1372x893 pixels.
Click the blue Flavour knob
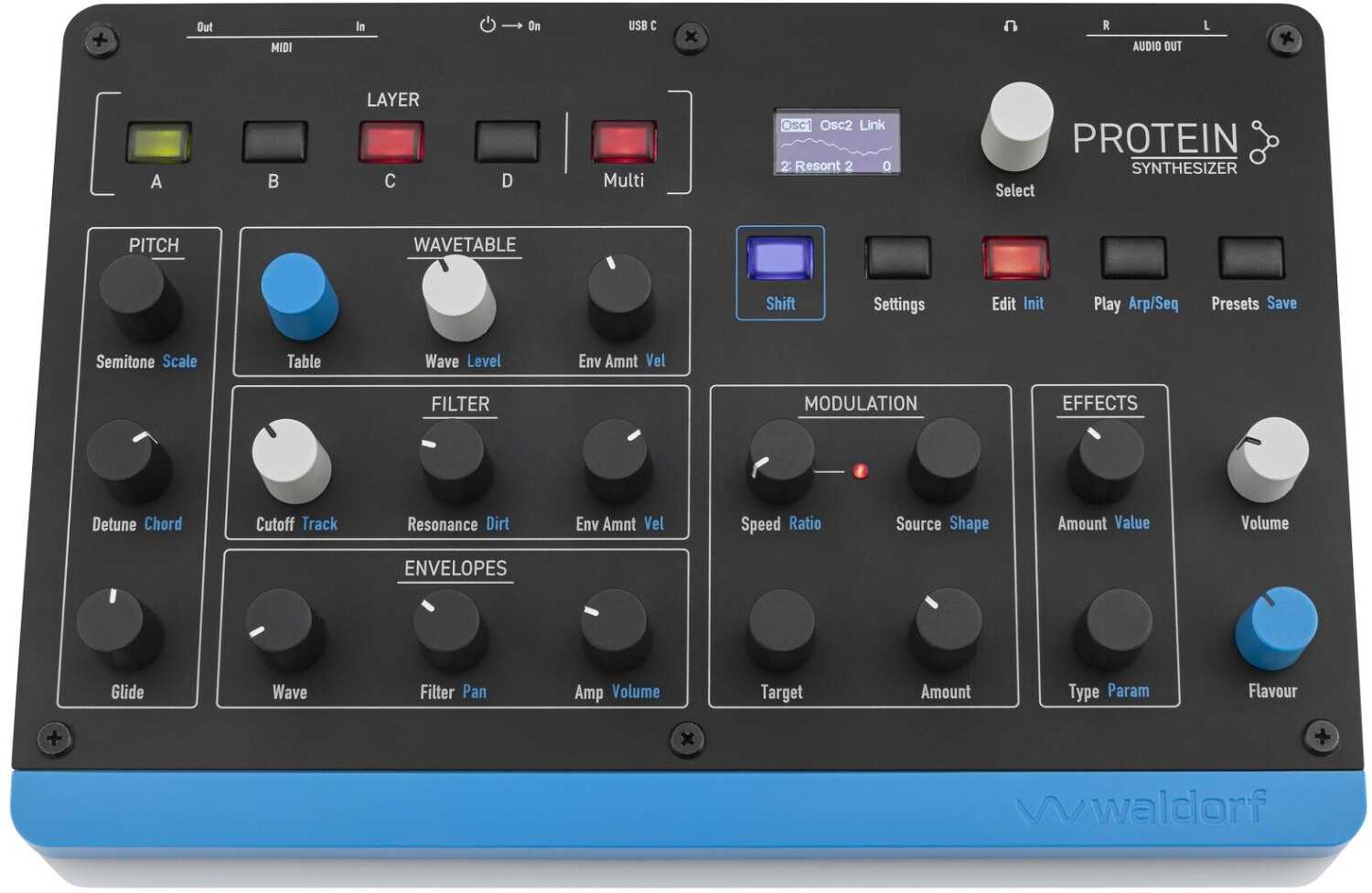[1276, 627]
